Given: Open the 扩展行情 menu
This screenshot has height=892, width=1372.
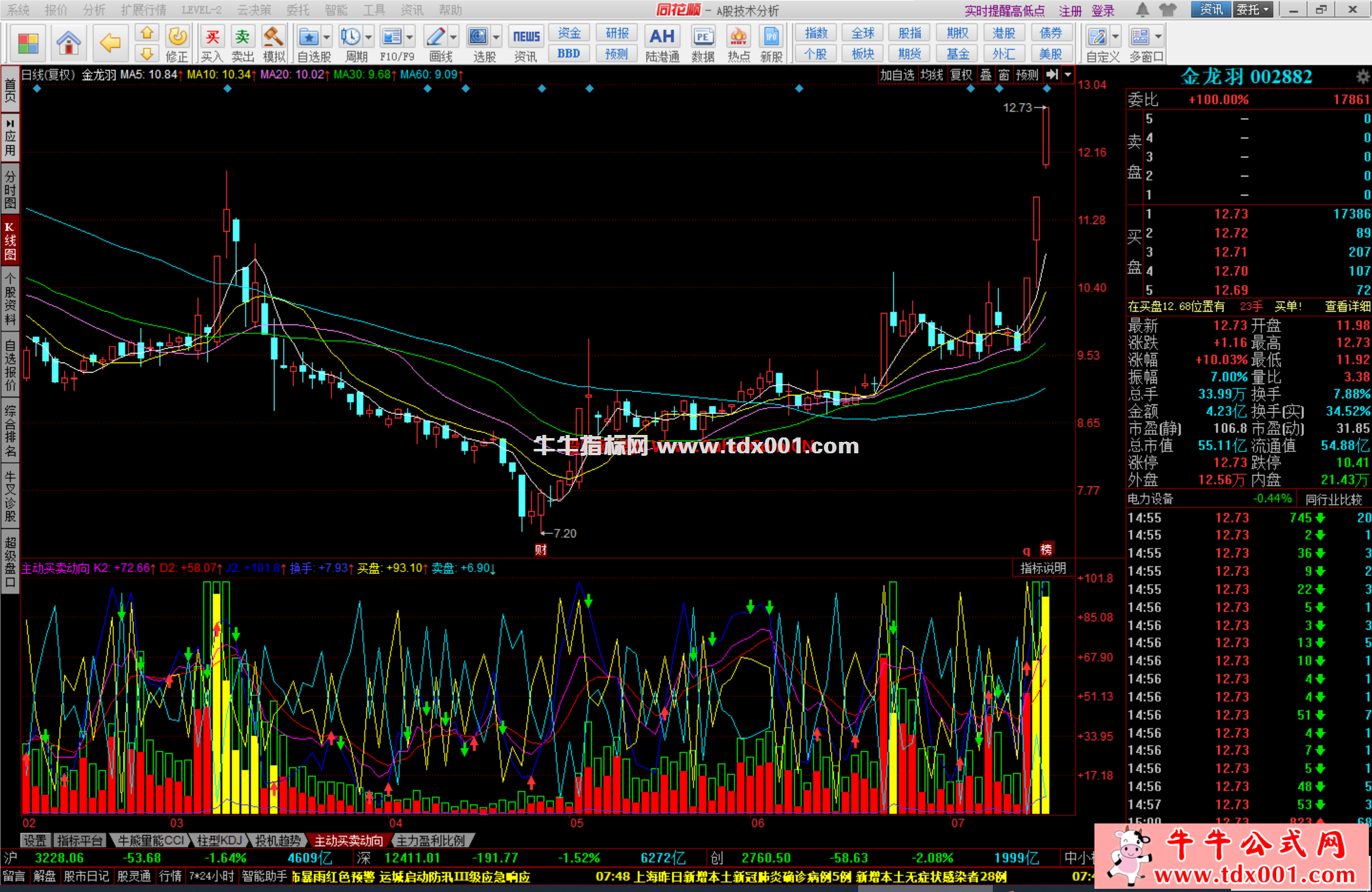Looking at the screenshot, I should point(144,10).
